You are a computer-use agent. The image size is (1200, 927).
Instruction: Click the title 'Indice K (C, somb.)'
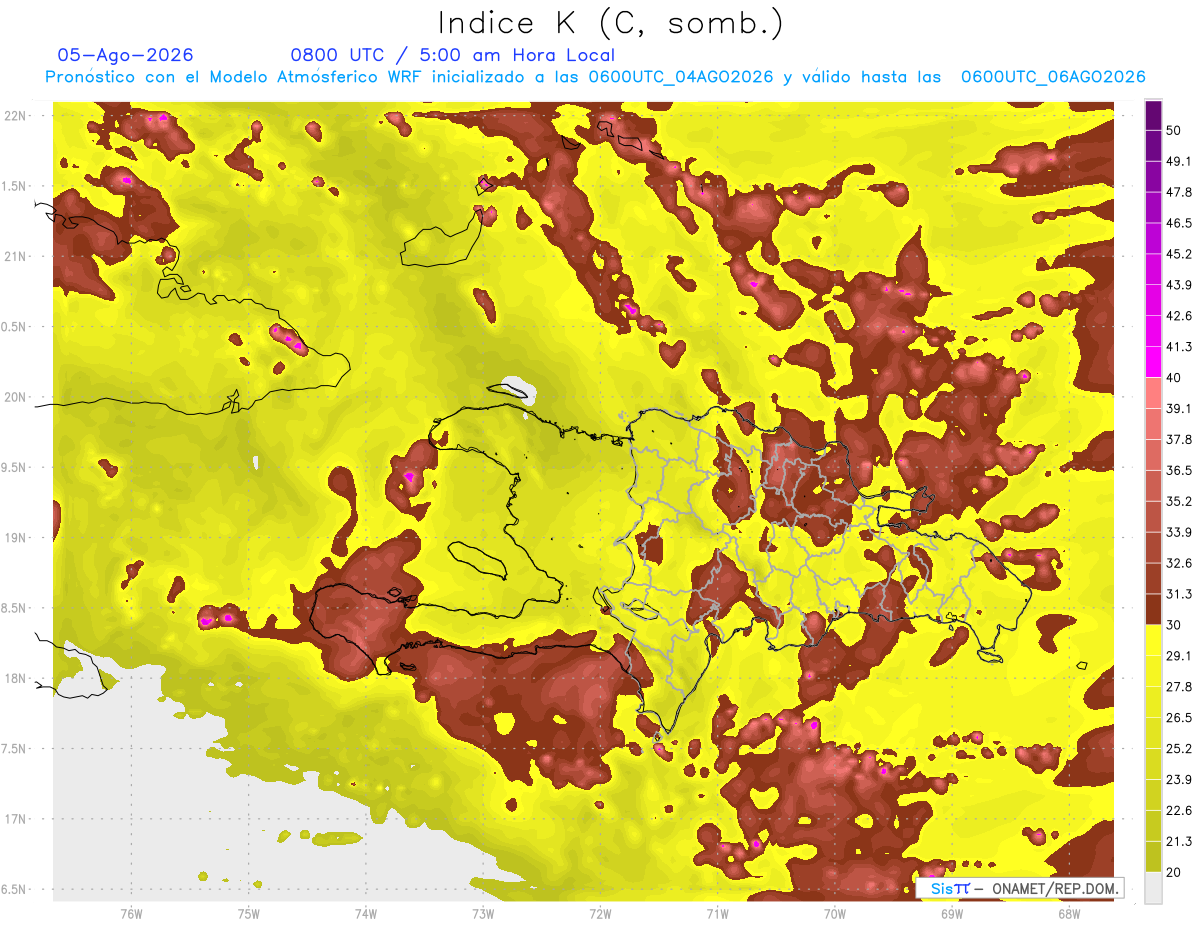coord(610,23)
